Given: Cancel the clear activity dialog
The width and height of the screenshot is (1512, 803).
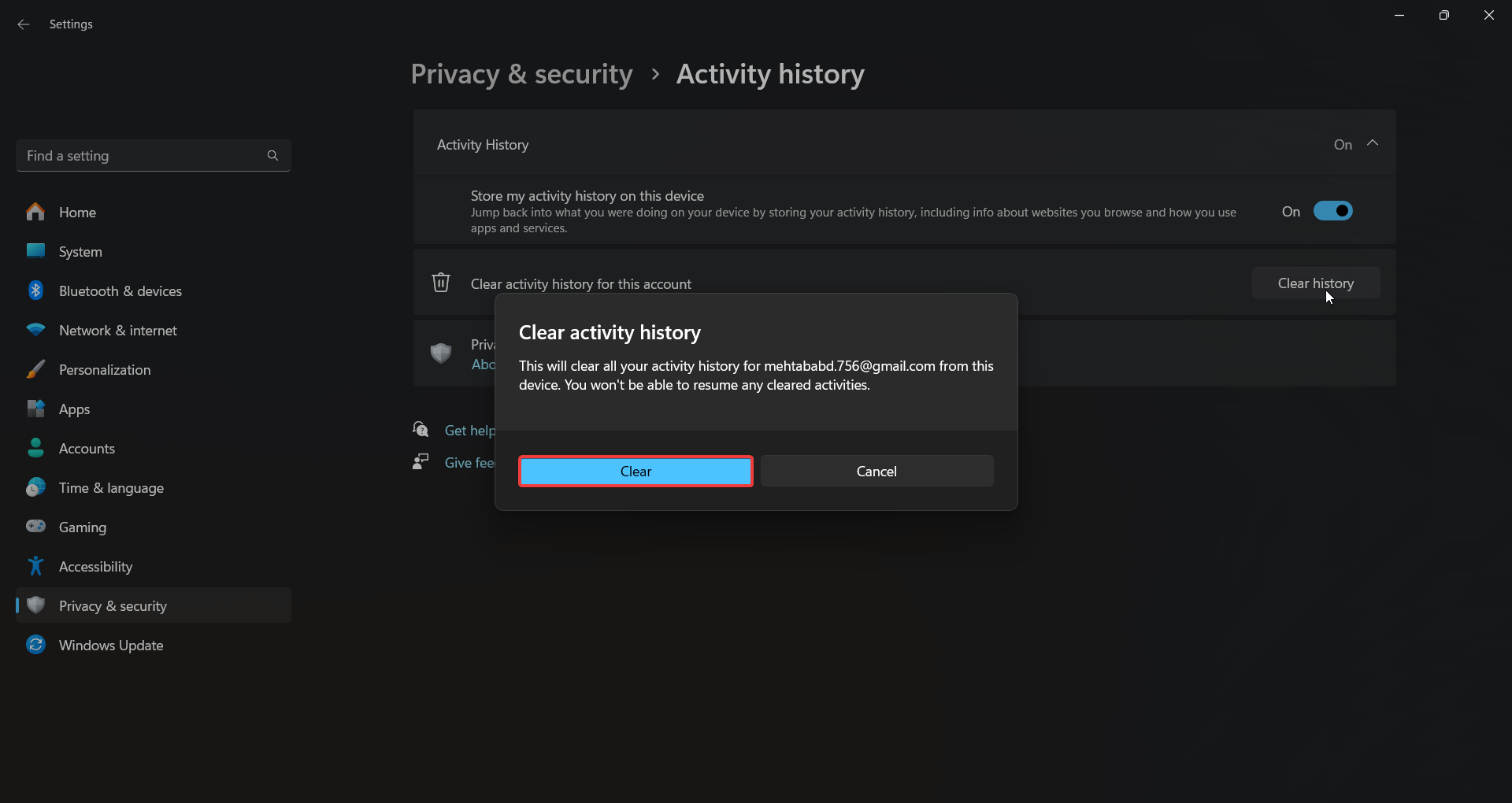Looking at the screenshot, I should point(876,471).
